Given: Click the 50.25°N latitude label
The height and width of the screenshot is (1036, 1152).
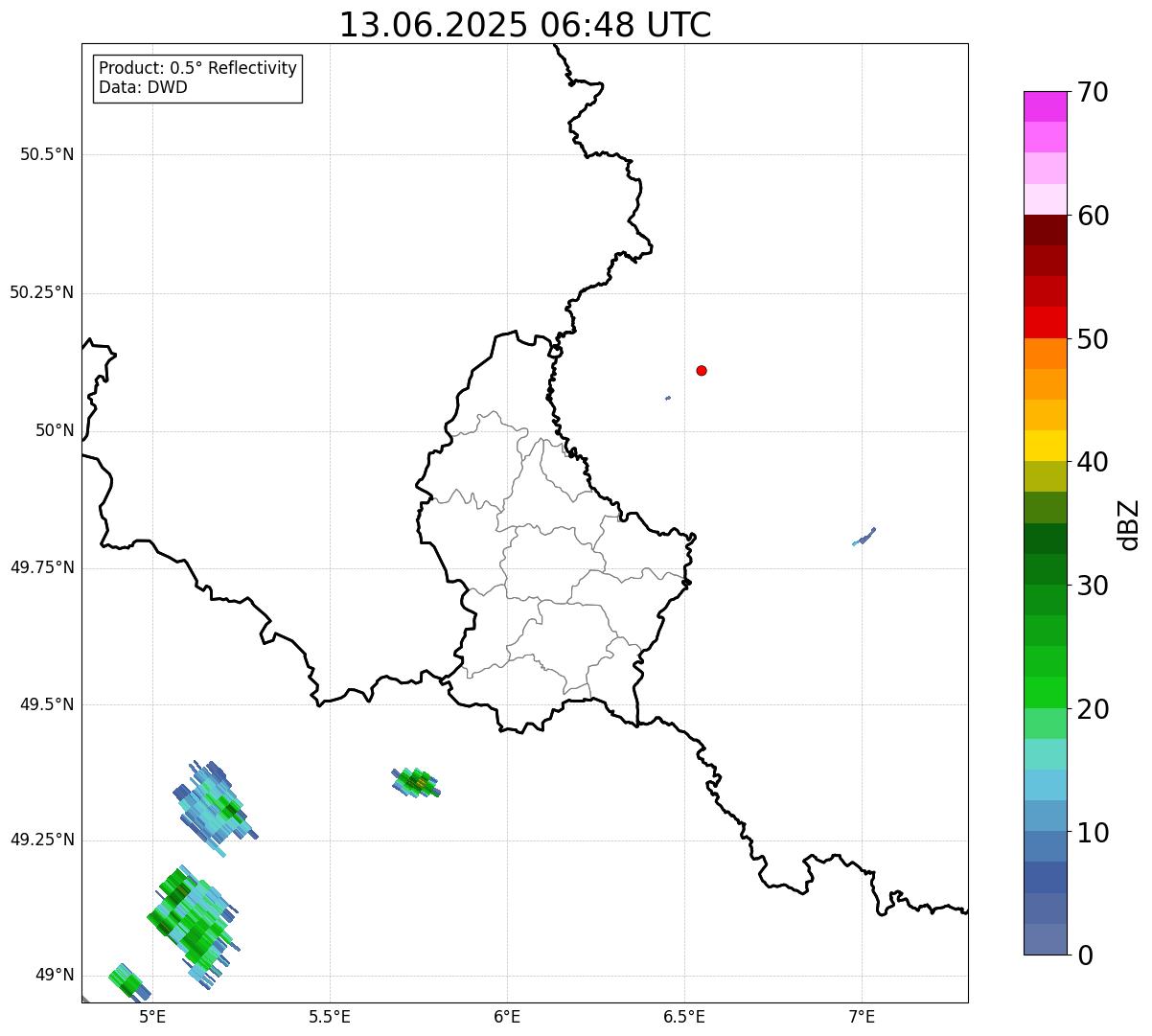Looking at the screenshot, I should pos(42,292).
